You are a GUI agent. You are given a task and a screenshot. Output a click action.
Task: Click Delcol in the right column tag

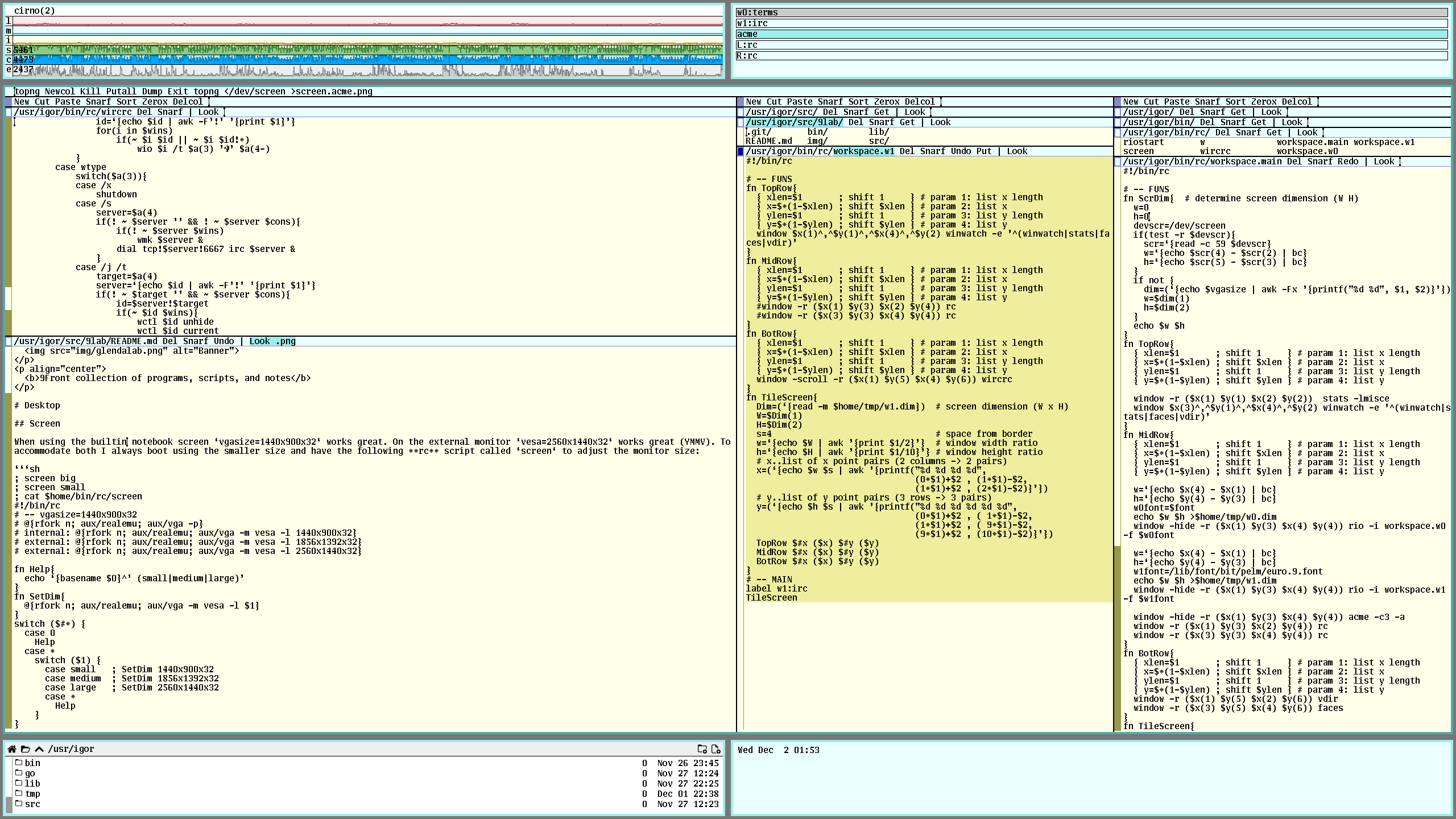[1297, 102]
